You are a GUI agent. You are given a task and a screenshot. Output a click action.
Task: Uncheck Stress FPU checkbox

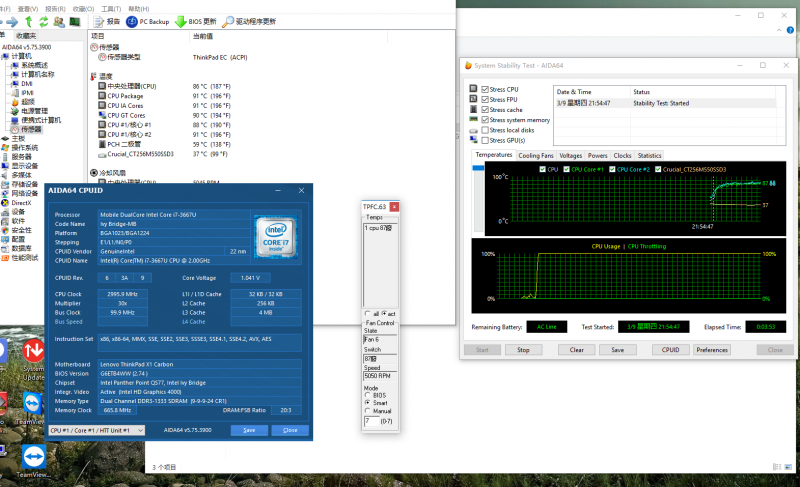(485, 99)
